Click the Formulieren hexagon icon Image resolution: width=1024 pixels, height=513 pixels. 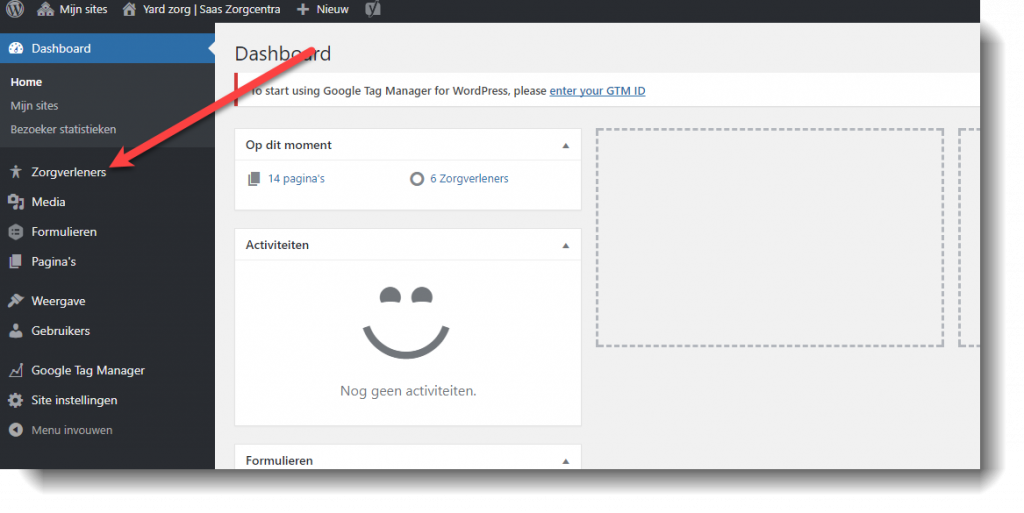pyautogui.click(x=16, y=232)
